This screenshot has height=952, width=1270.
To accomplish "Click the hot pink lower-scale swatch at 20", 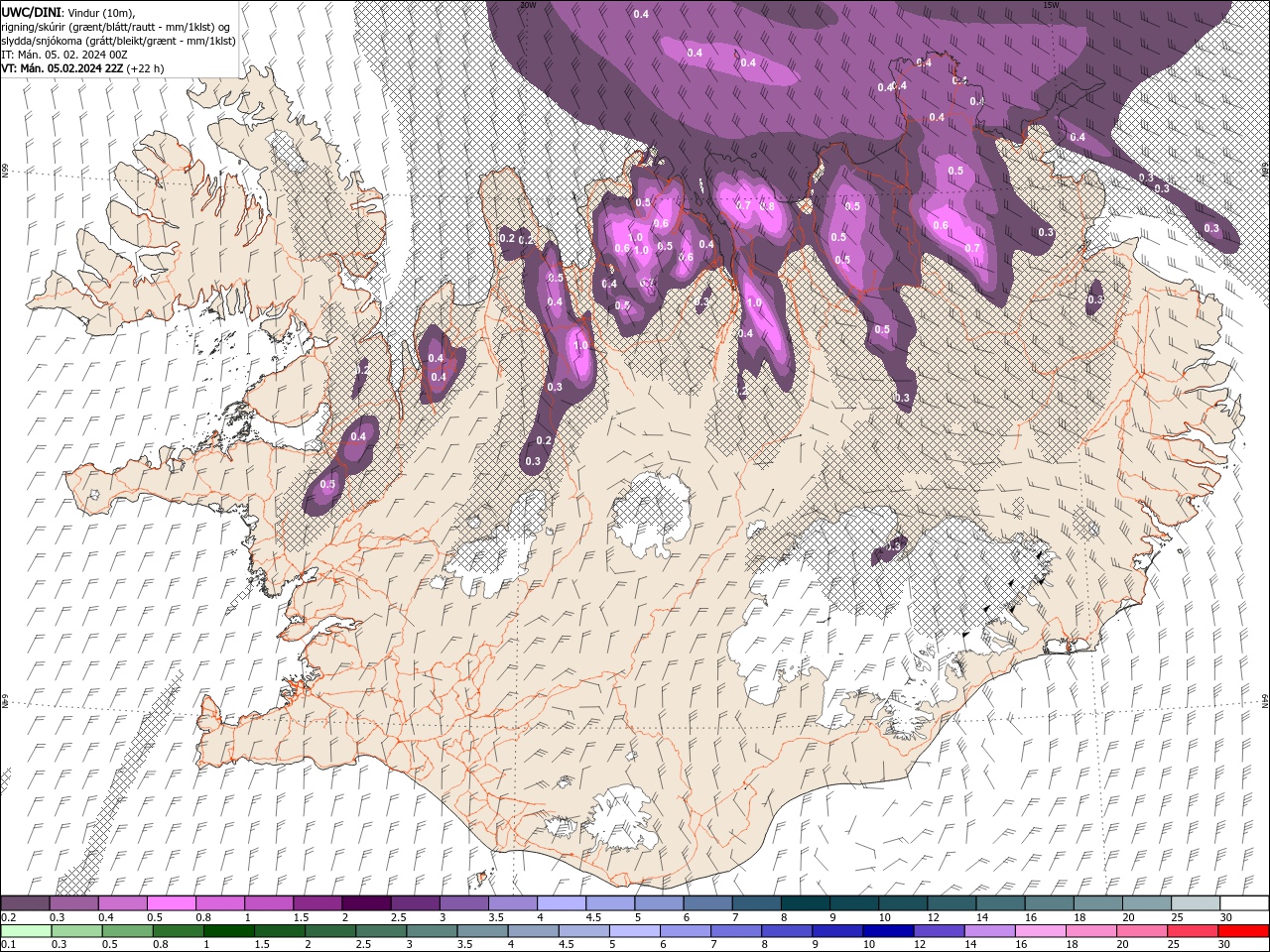I will click(1142, 931).
